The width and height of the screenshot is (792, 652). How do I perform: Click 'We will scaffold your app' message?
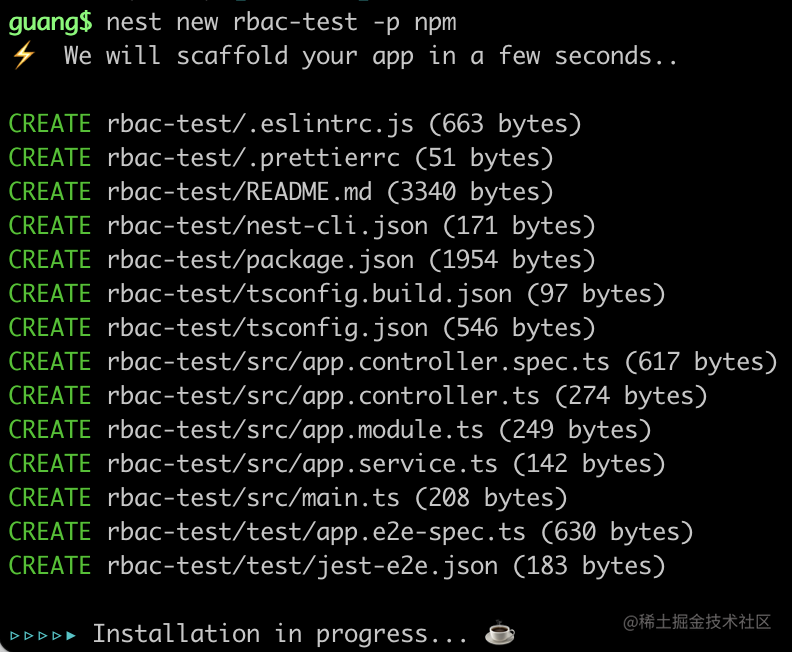tap(370, 55)
